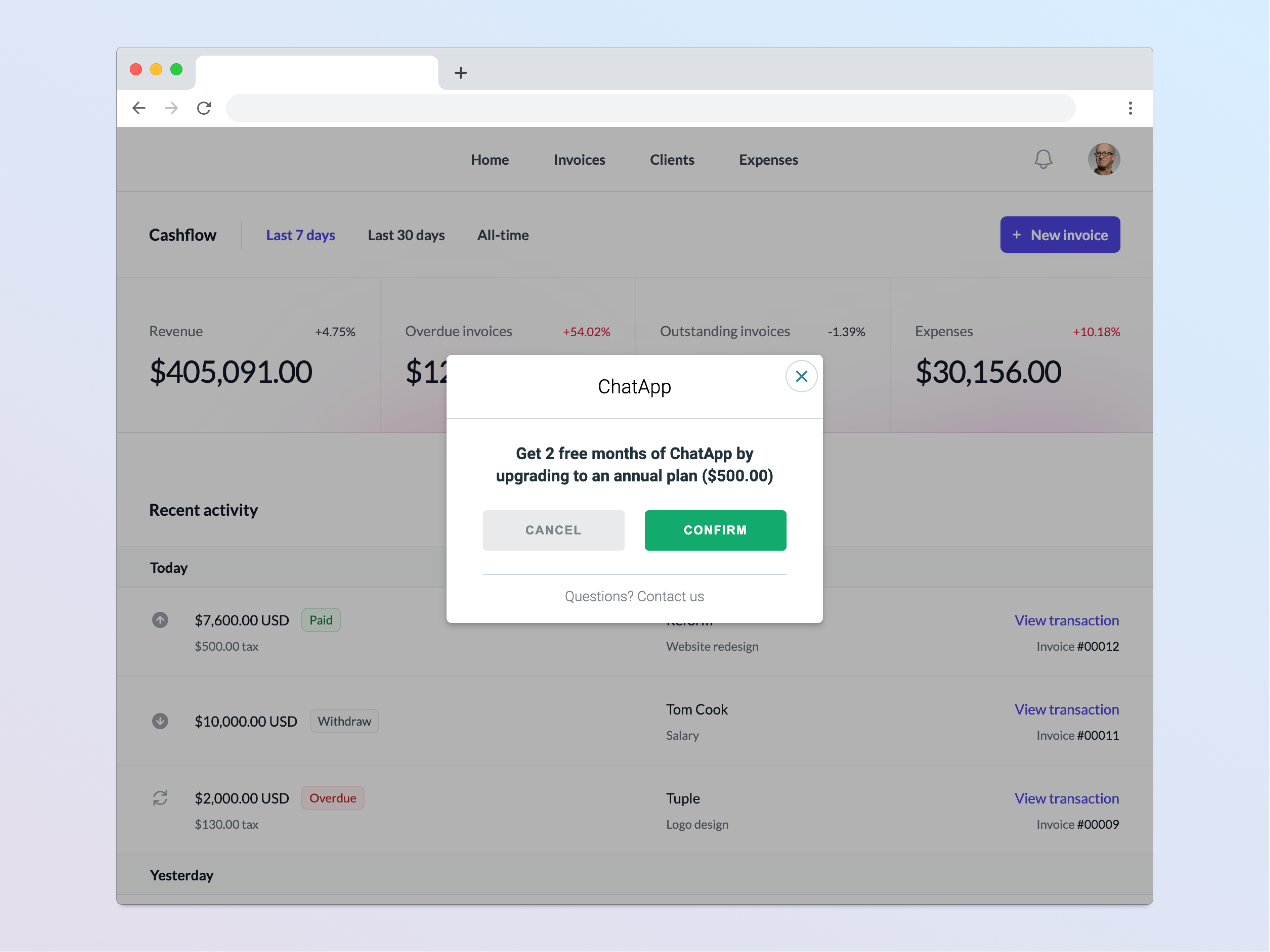Open the Clients page
This screenshot has height=952, width=1270.
[x=672, y=160]
